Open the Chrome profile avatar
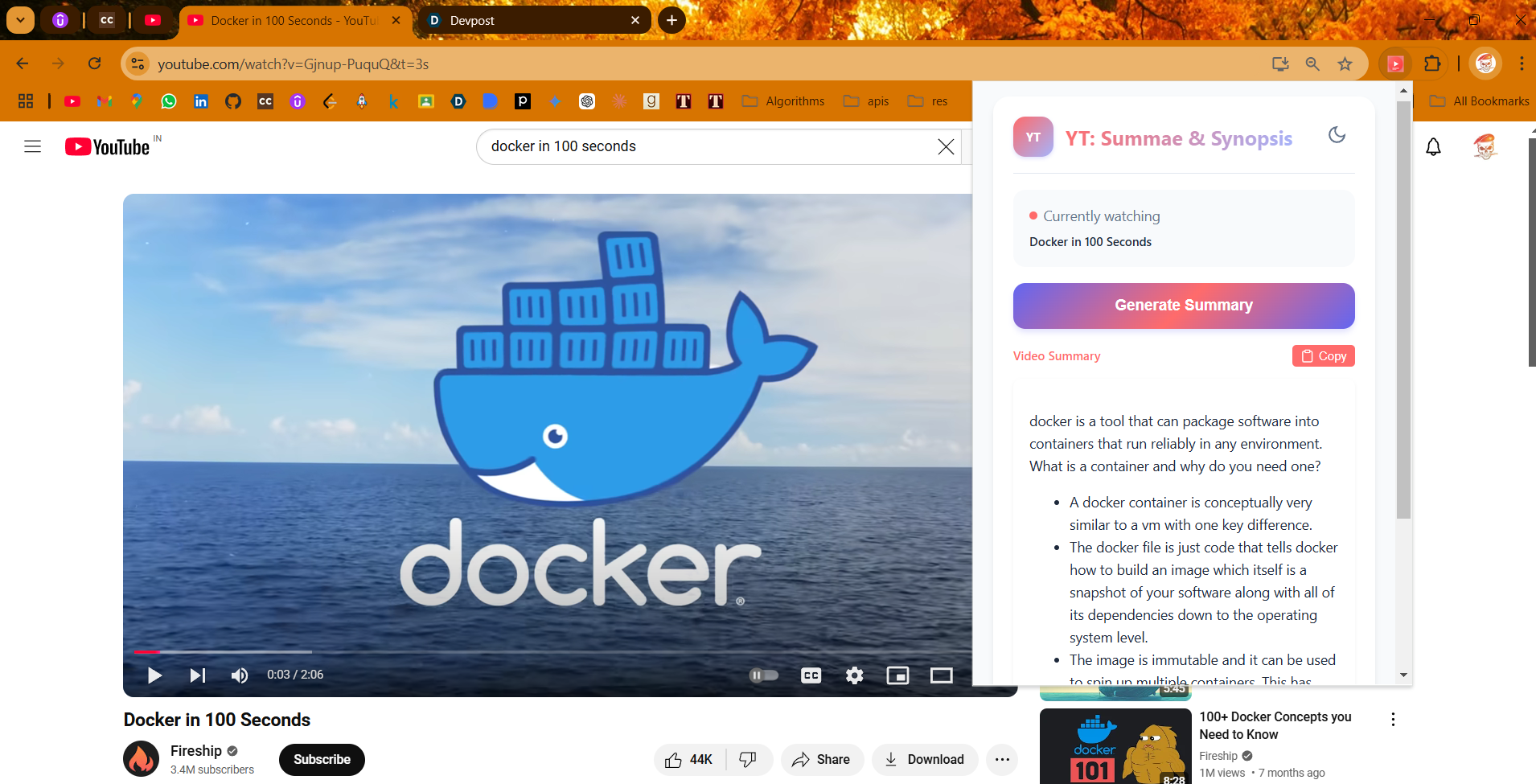This screenshot has height=784, width=1536. pyautogui.click(x=1485, y=64)
